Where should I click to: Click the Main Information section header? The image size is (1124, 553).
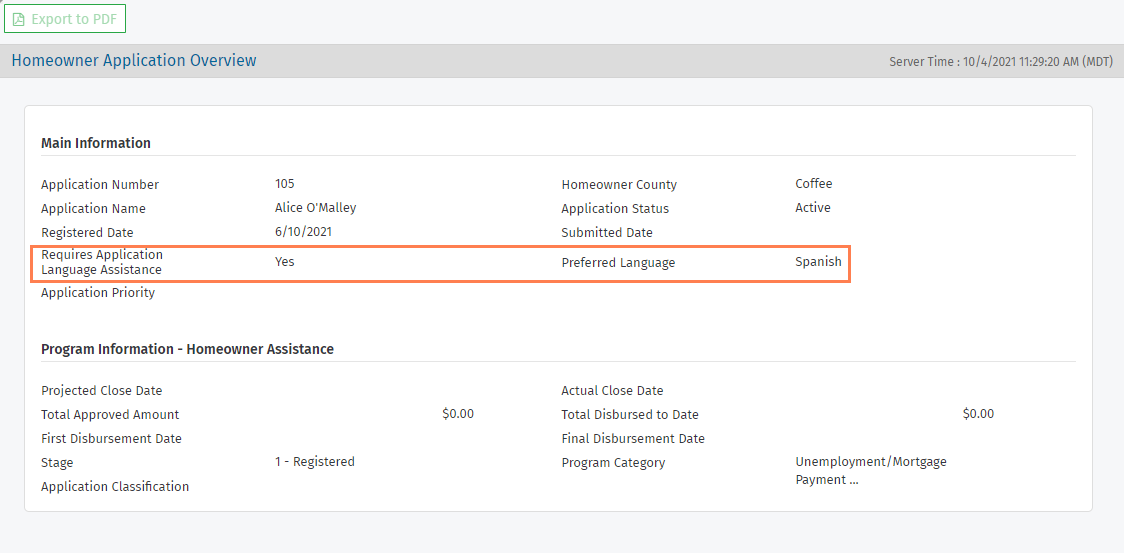coord(96,143)
